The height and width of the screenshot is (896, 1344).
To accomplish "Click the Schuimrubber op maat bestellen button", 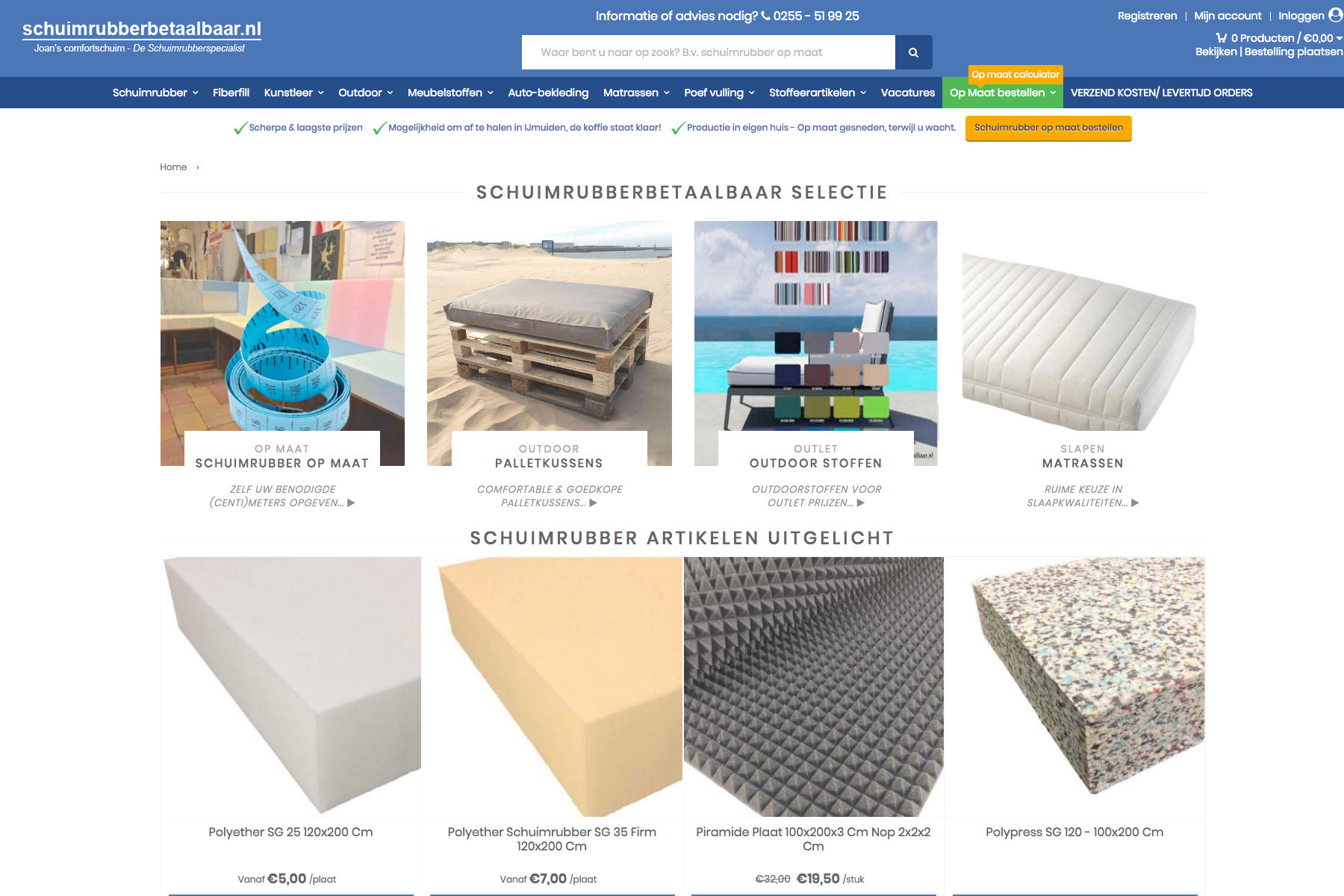I will coord(1048,128).
